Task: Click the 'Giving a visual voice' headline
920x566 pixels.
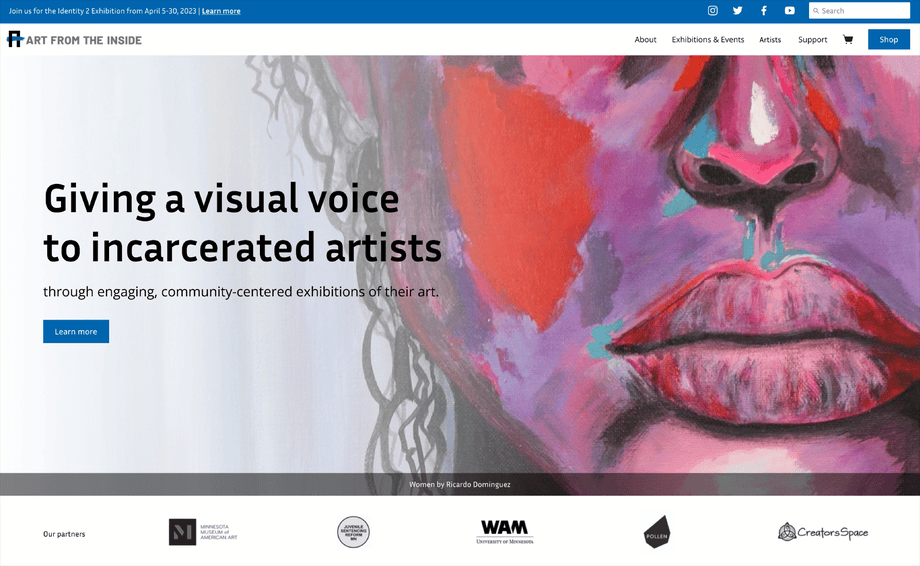Action: point(222,199)
